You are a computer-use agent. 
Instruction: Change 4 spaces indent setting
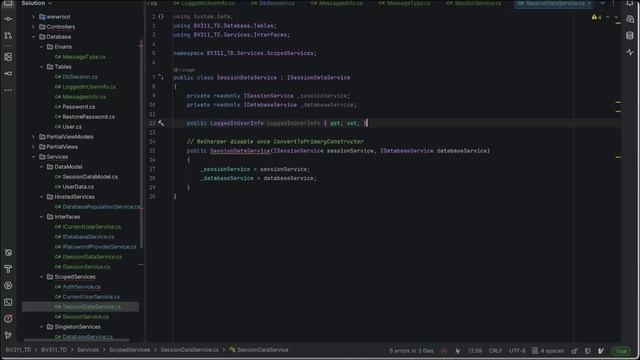(552, 351)
